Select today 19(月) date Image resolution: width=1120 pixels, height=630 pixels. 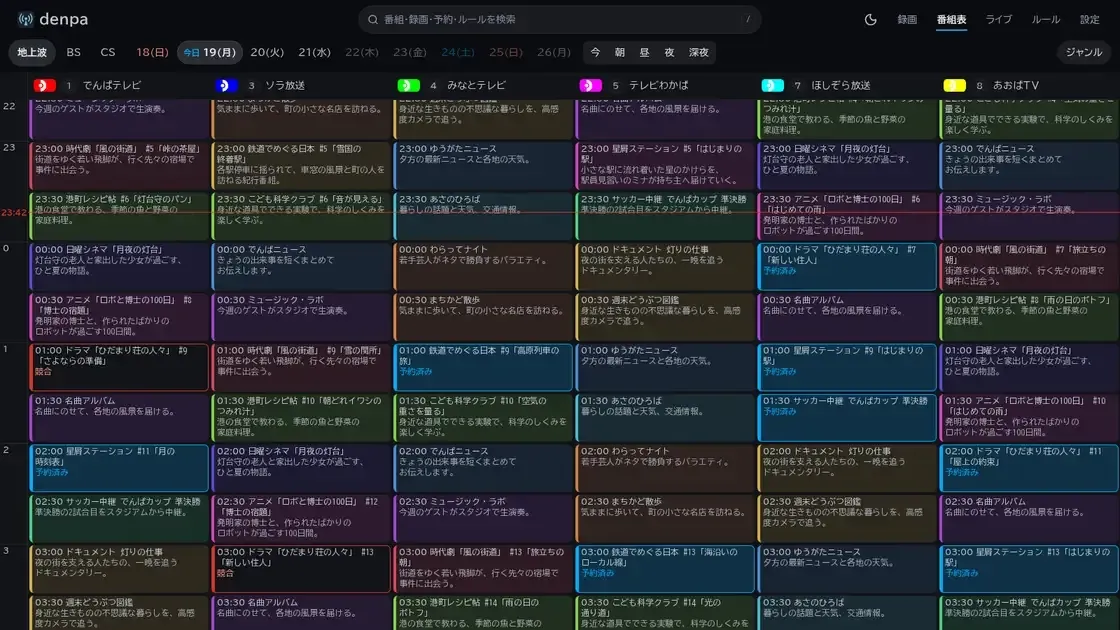[x=210, y=52]
